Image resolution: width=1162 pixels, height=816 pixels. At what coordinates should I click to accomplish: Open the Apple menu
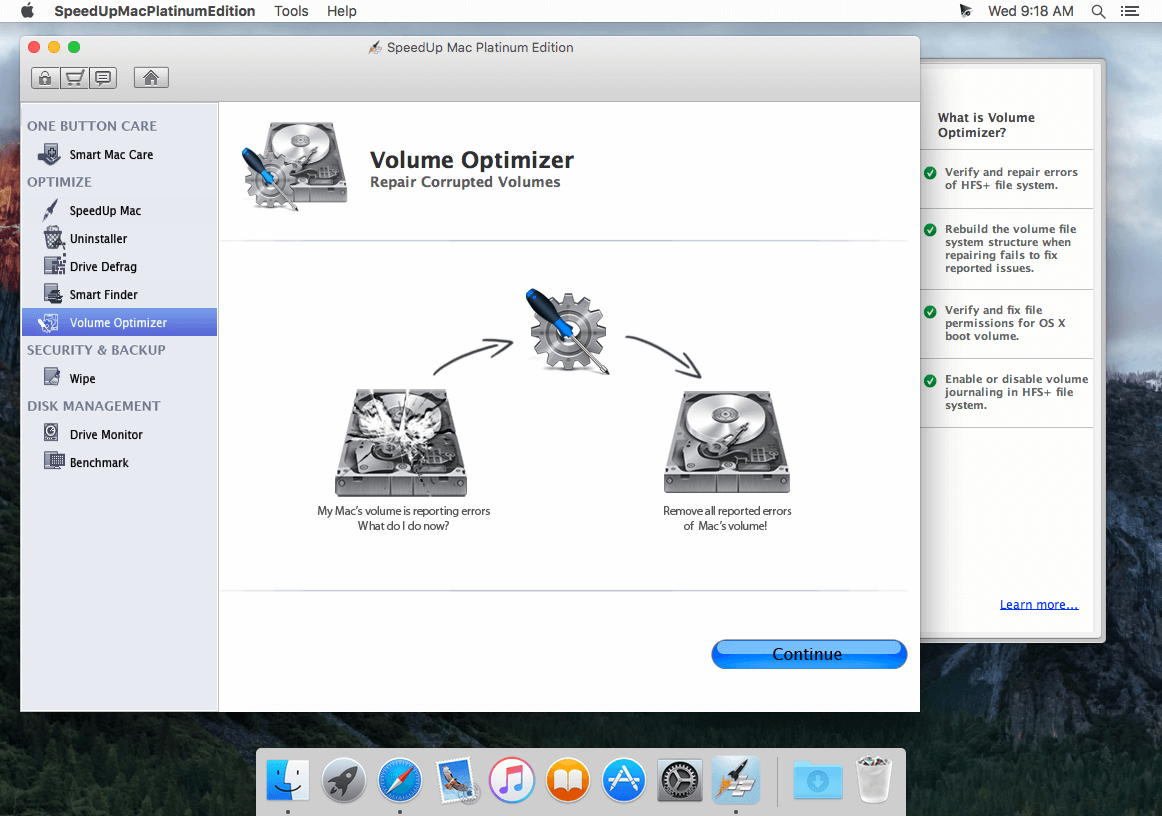[27, 11]
